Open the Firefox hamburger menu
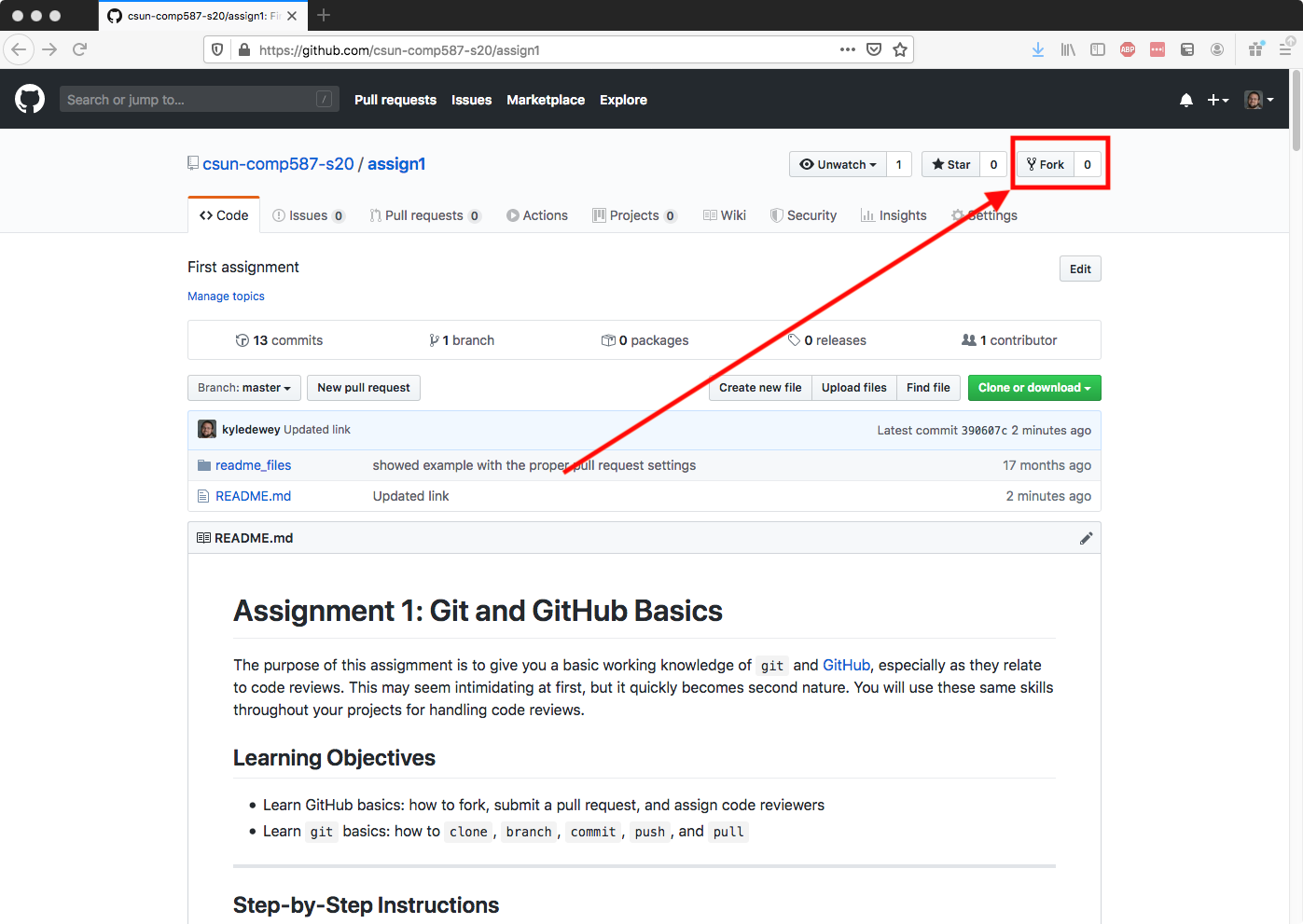Image resolution: width=1303 pixels, height=924 pixels. 1285,49
